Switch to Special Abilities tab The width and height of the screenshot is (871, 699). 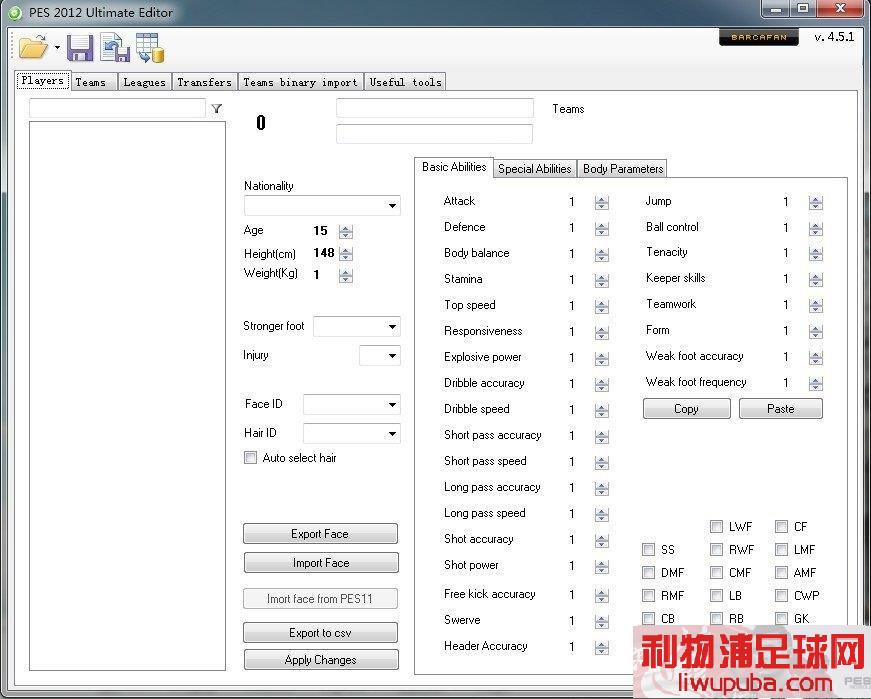535,169
